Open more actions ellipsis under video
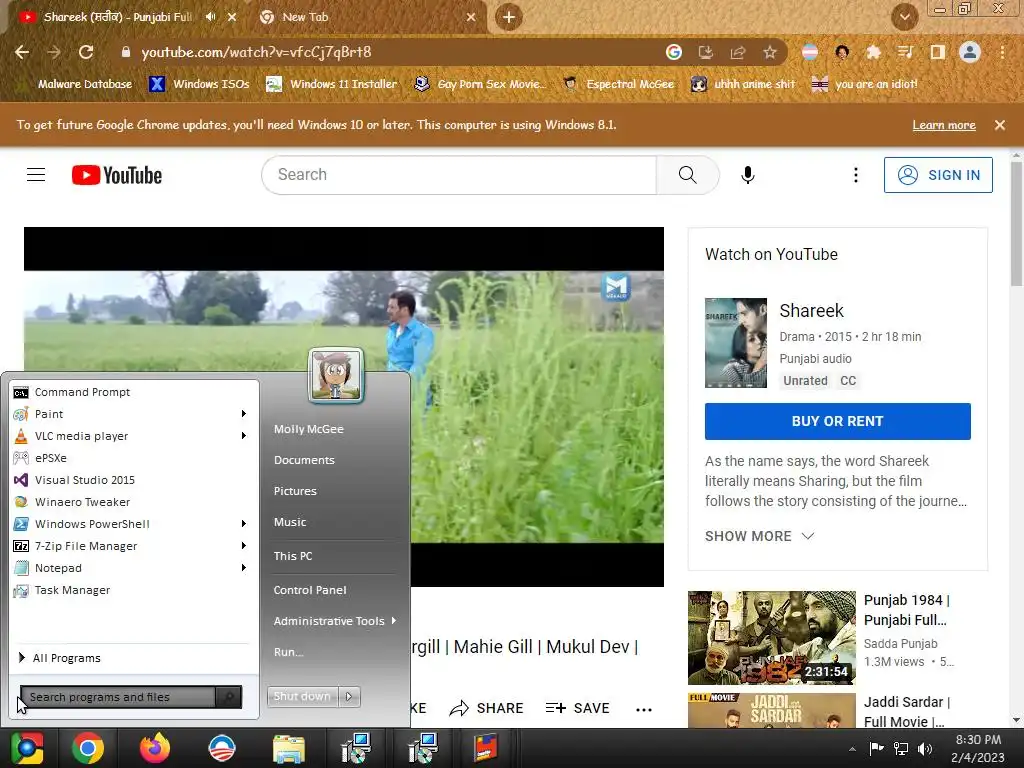Screen dimensions: 1024x768 [644, 710]
